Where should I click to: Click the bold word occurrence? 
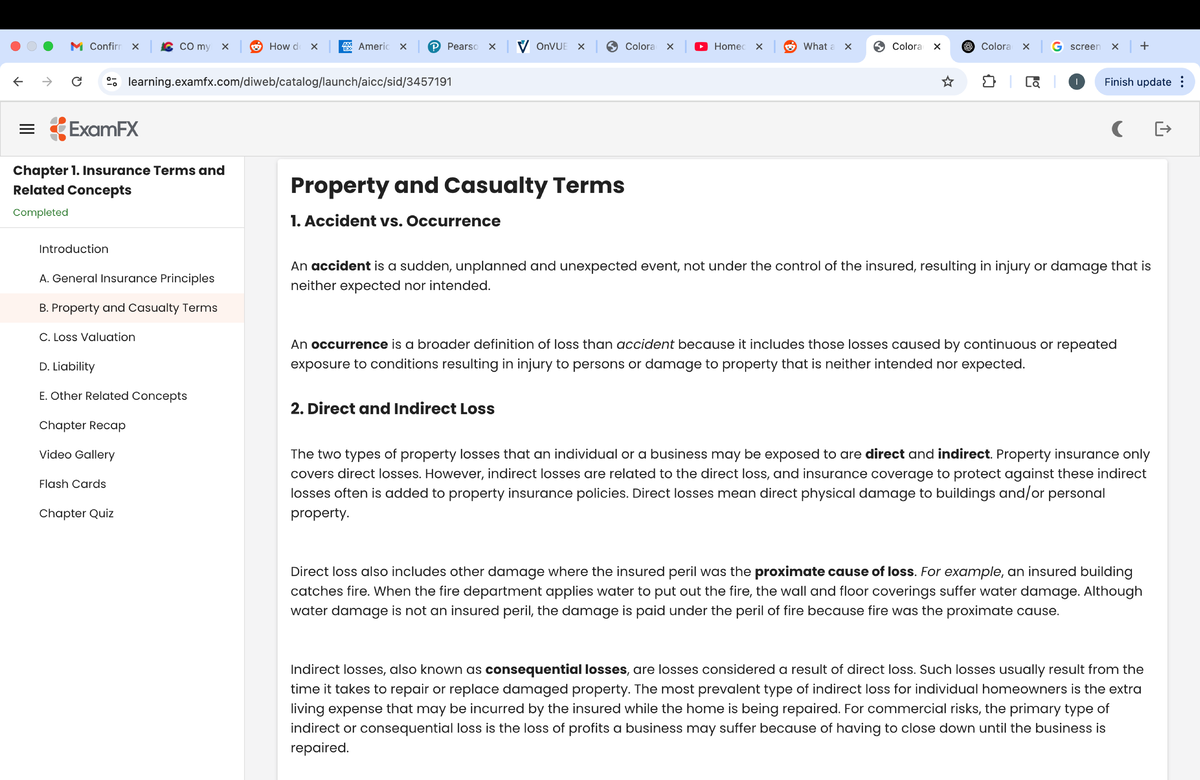(349, 344)
